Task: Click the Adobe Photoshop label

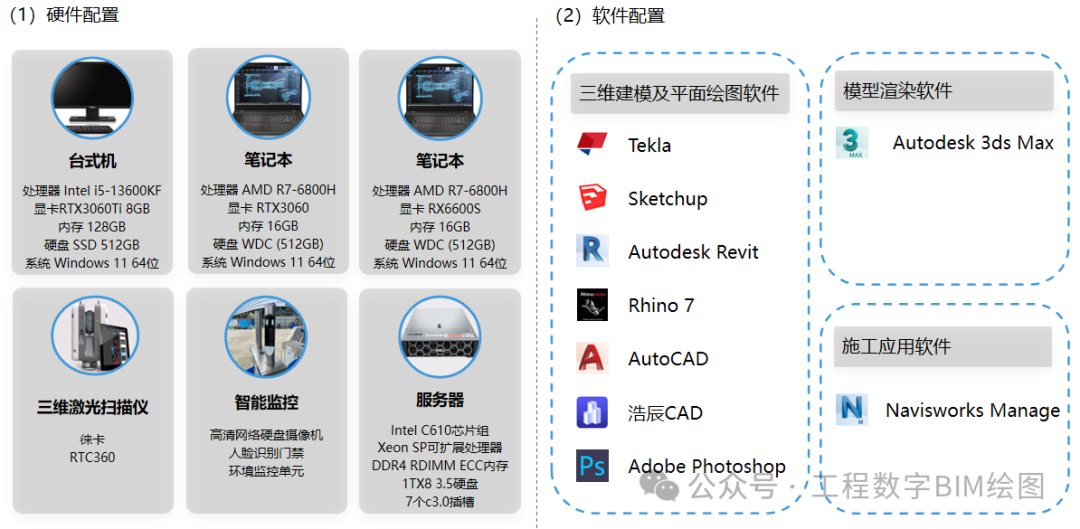Action: click(x=707, y=467)
